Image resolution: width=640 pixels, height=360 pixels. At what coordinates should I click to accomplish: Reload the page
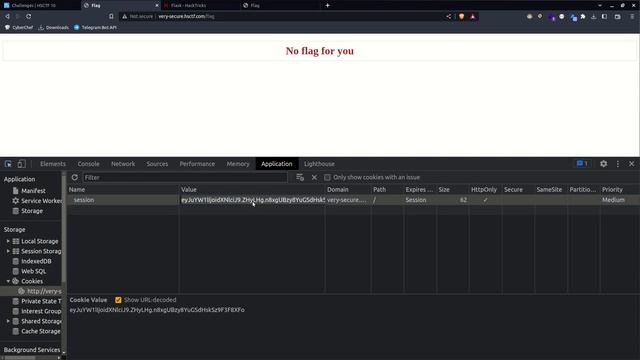coord(29,16)
